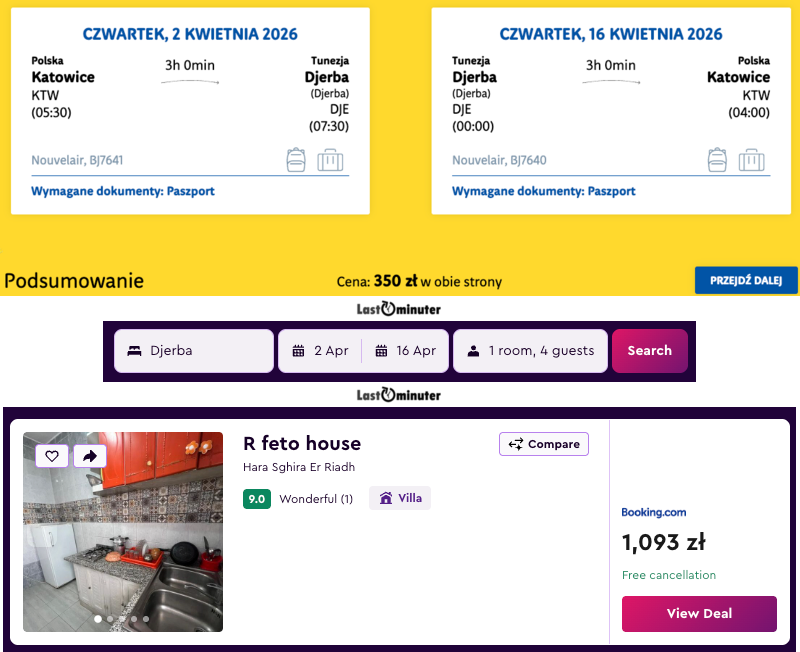The width and height of the screenshot is (800, 652).
Task: Click the suitcase icon on outbound flight
Action: point(330,160)
